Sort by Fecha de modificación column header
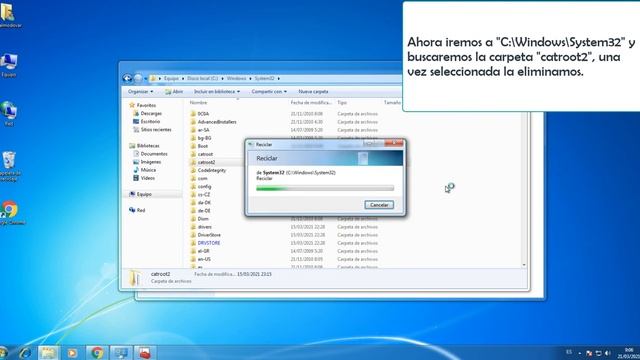This screenshot has height=360, width=640. [x=311, y=103]
